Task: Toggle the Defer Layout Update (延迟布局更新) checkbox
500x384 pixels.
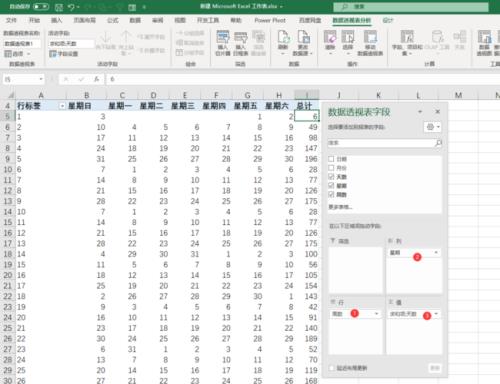Action: coord(331,368)
